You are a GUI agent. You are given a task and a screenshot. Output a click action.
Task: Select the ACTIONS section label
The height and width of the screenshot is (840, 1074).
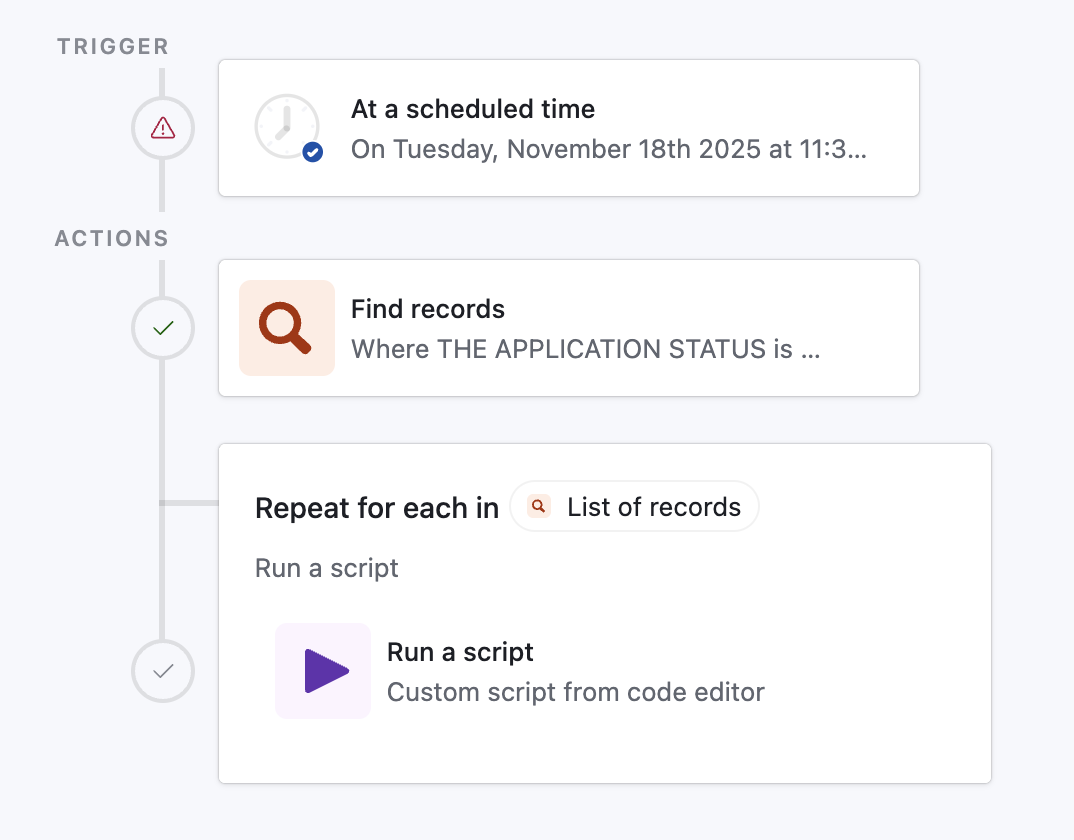[111, 238]
